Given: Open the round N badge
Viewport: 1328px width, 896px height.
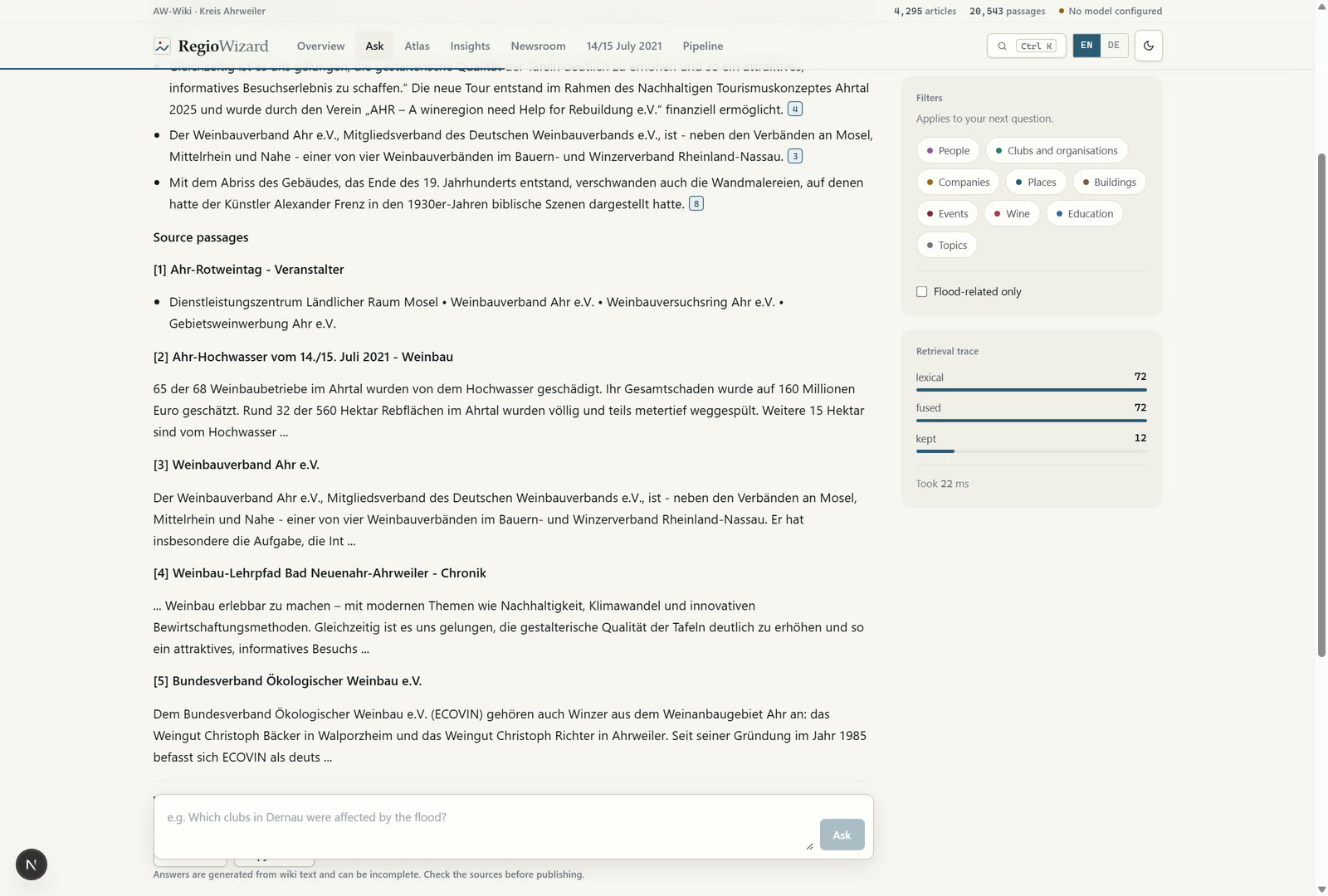Looking at the screenshot, I should (x=32, y=864).
